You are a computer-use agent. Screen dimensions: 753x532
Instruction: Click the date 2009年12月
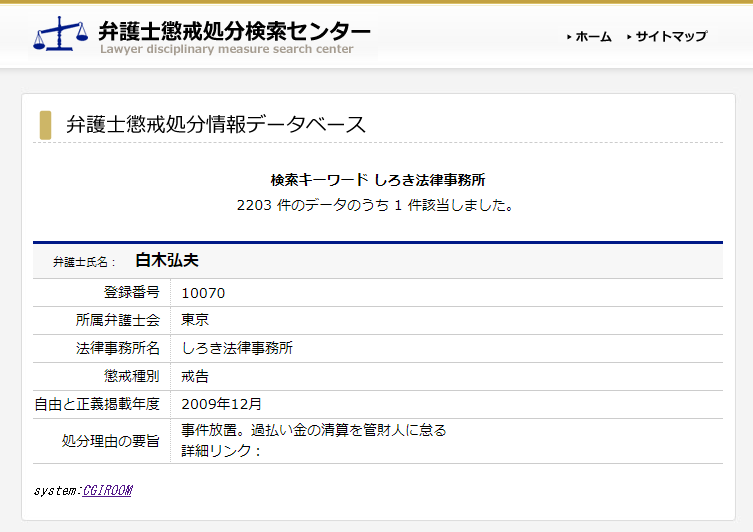pos(221,404)
